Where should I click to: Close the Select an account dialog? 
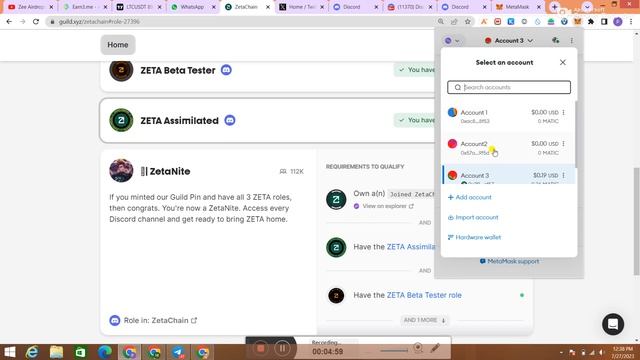563,62
